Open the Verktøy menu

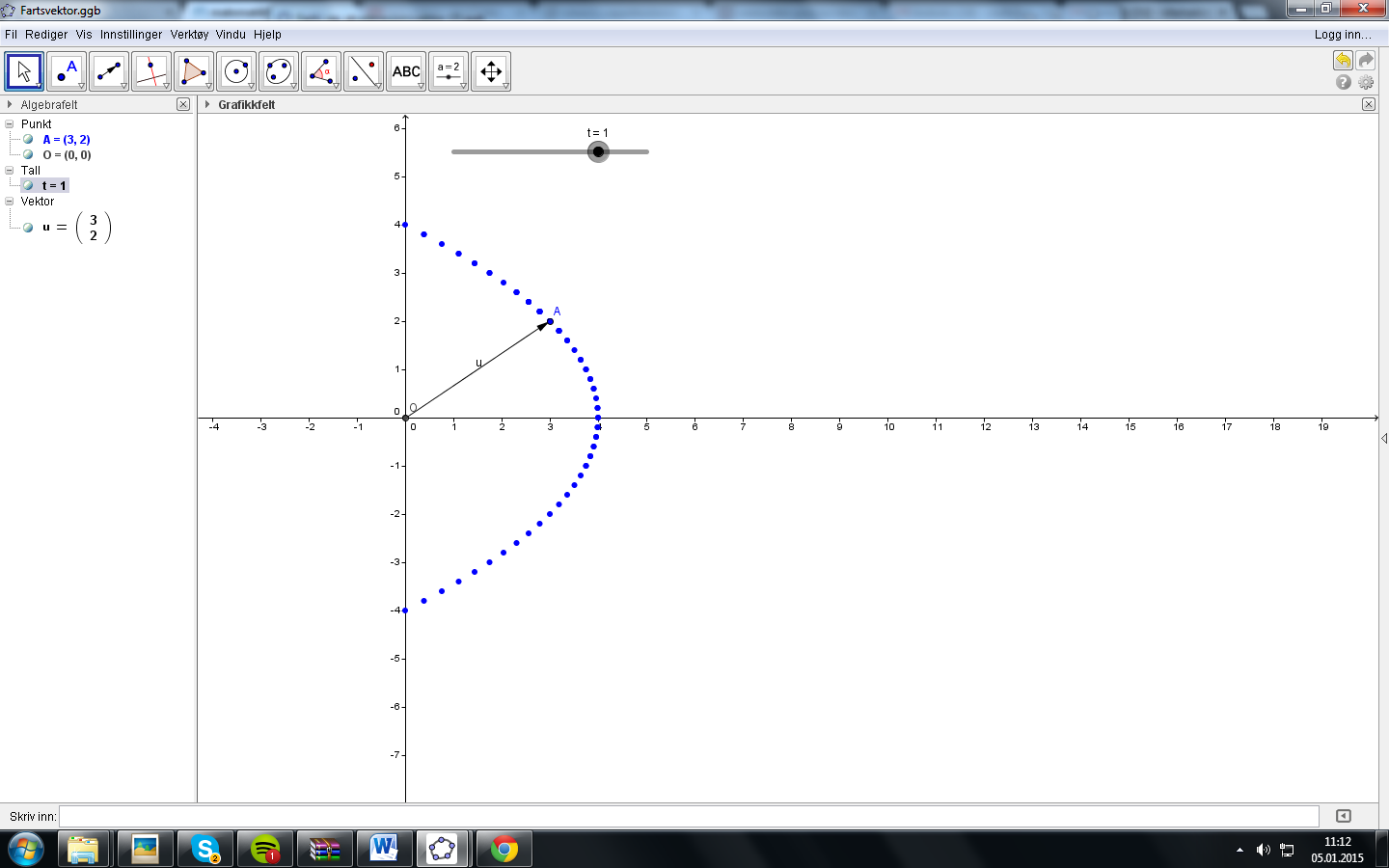click(x=189, y=34)
